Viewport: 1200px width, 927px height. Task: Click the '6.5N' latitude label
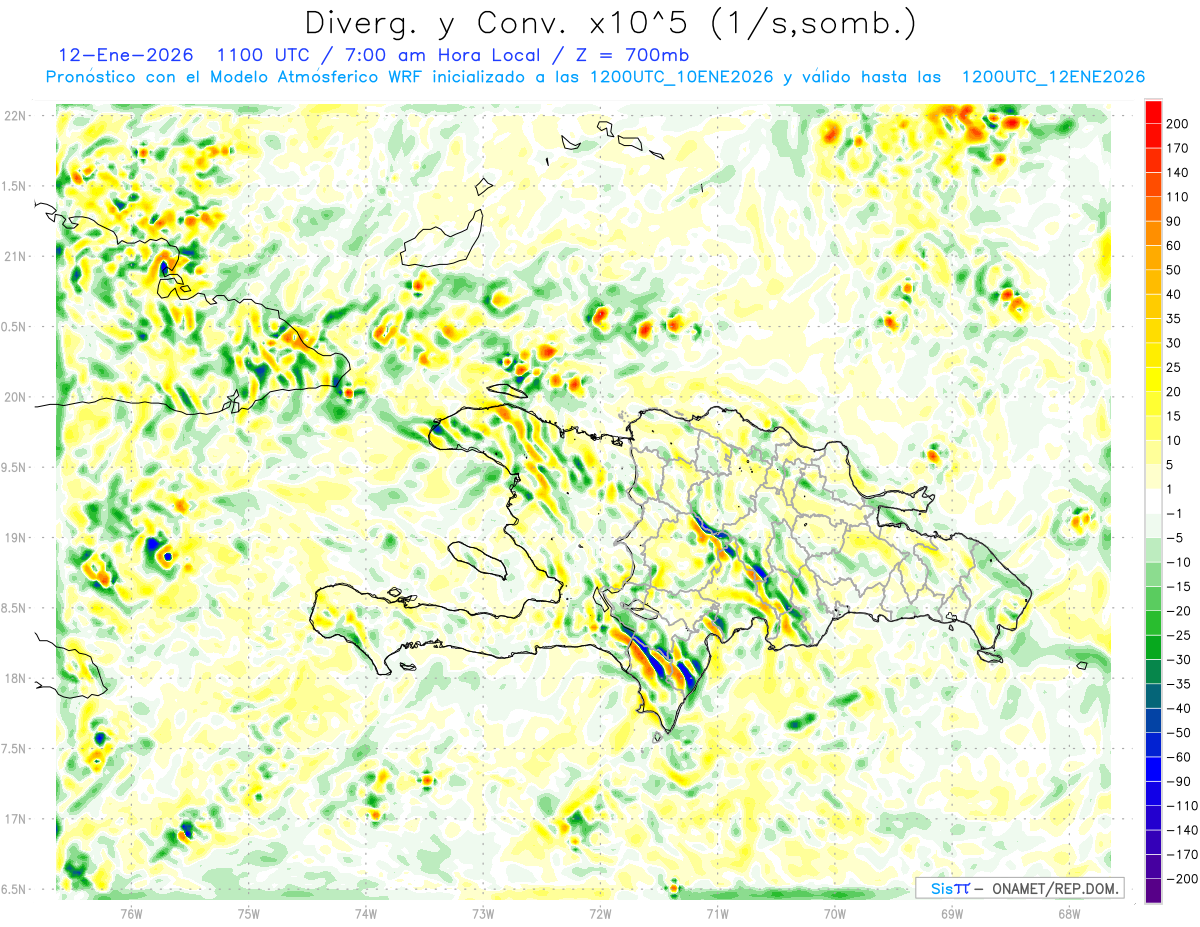[x=14, y=890]
